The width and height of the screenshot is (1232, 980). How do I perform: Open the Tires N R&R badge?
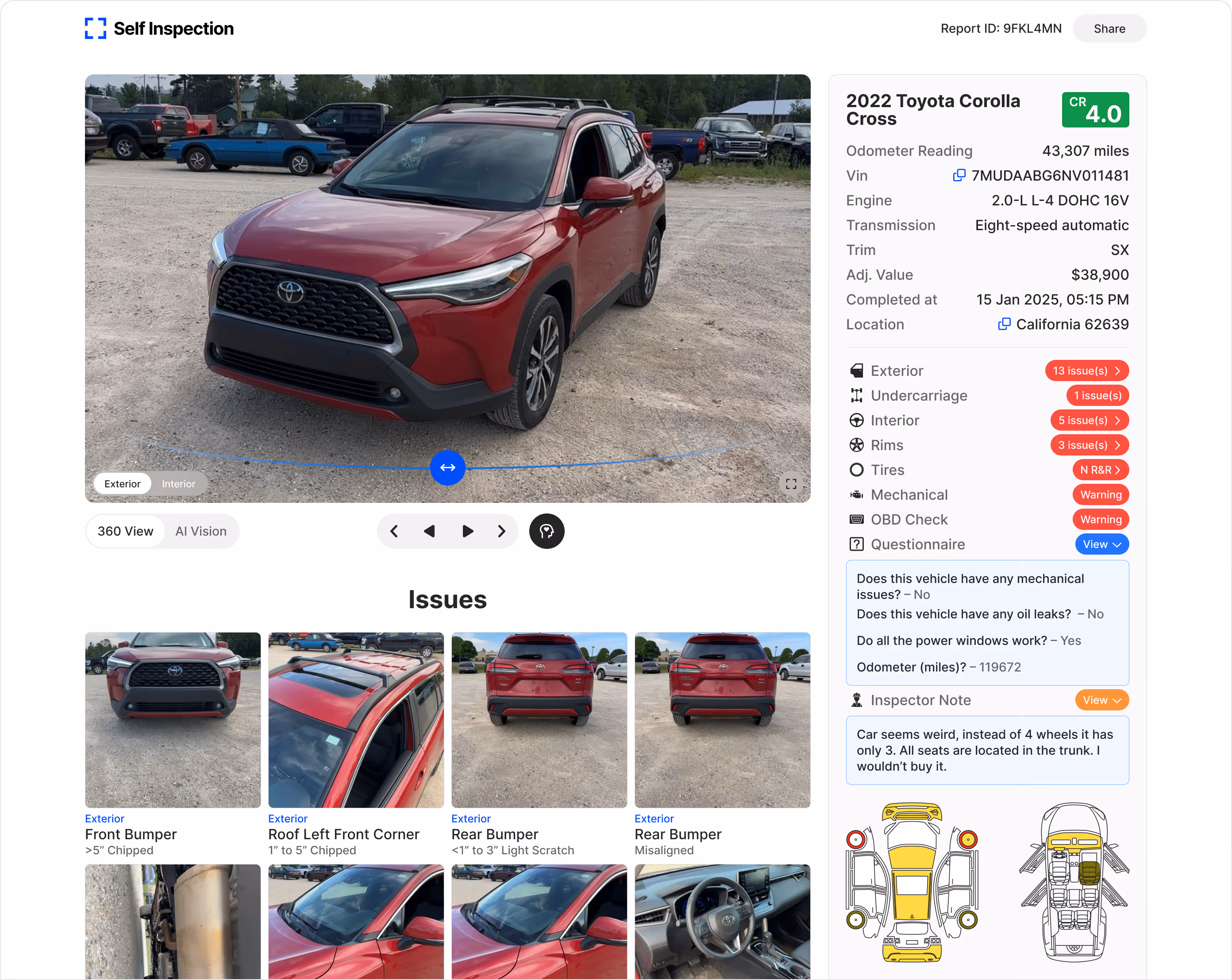[x=1101, y=470]
